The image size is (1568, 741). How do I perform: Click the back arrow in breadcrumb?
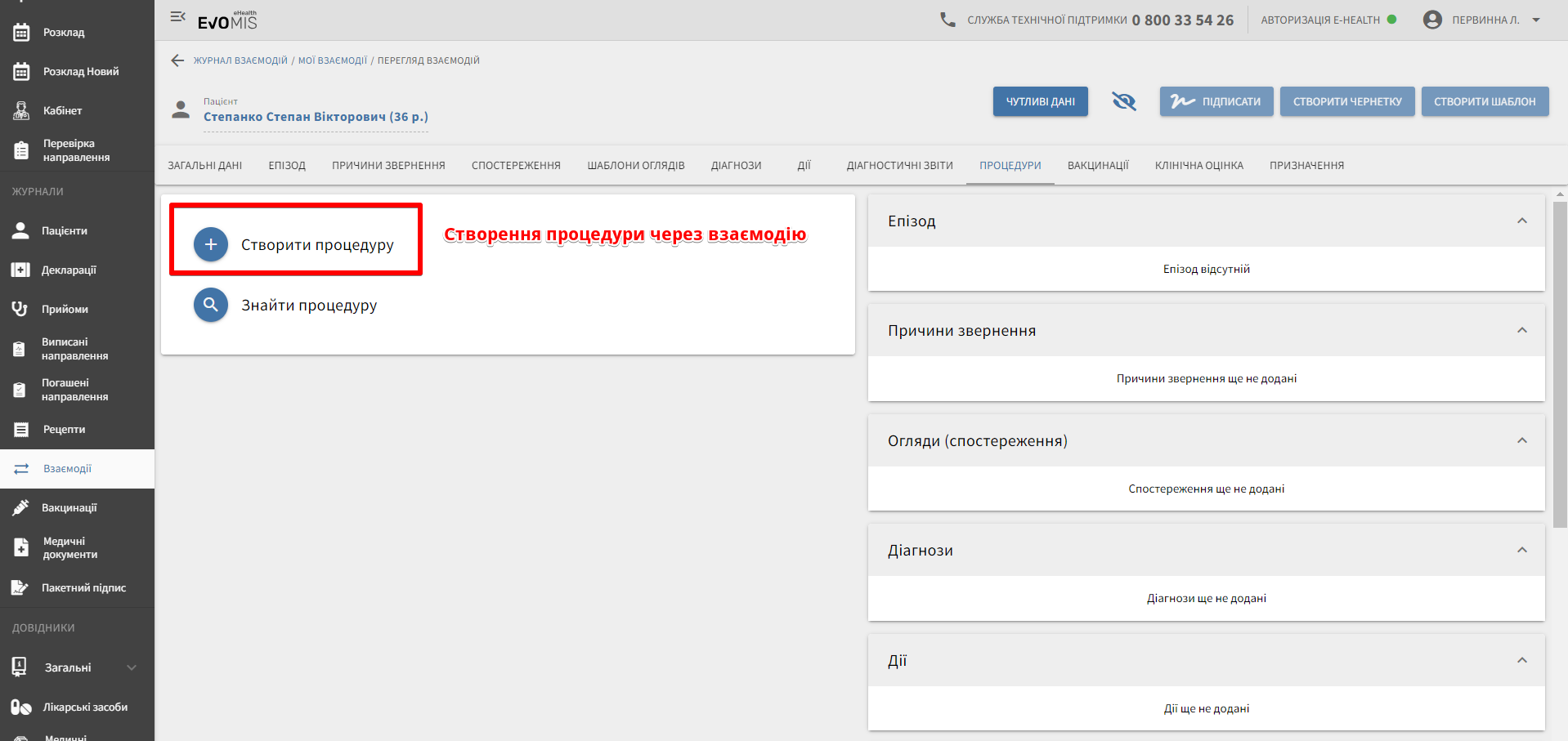click(x=177, y=60)
